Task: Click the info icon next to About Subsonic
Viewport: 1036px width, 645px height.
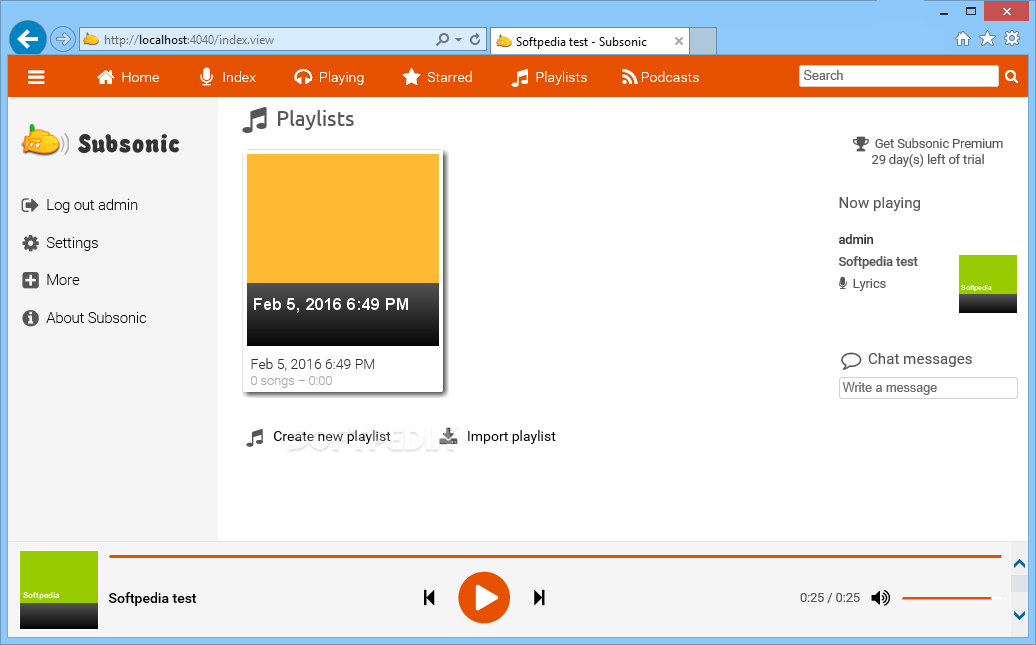Action: click(x=30, y=318)
